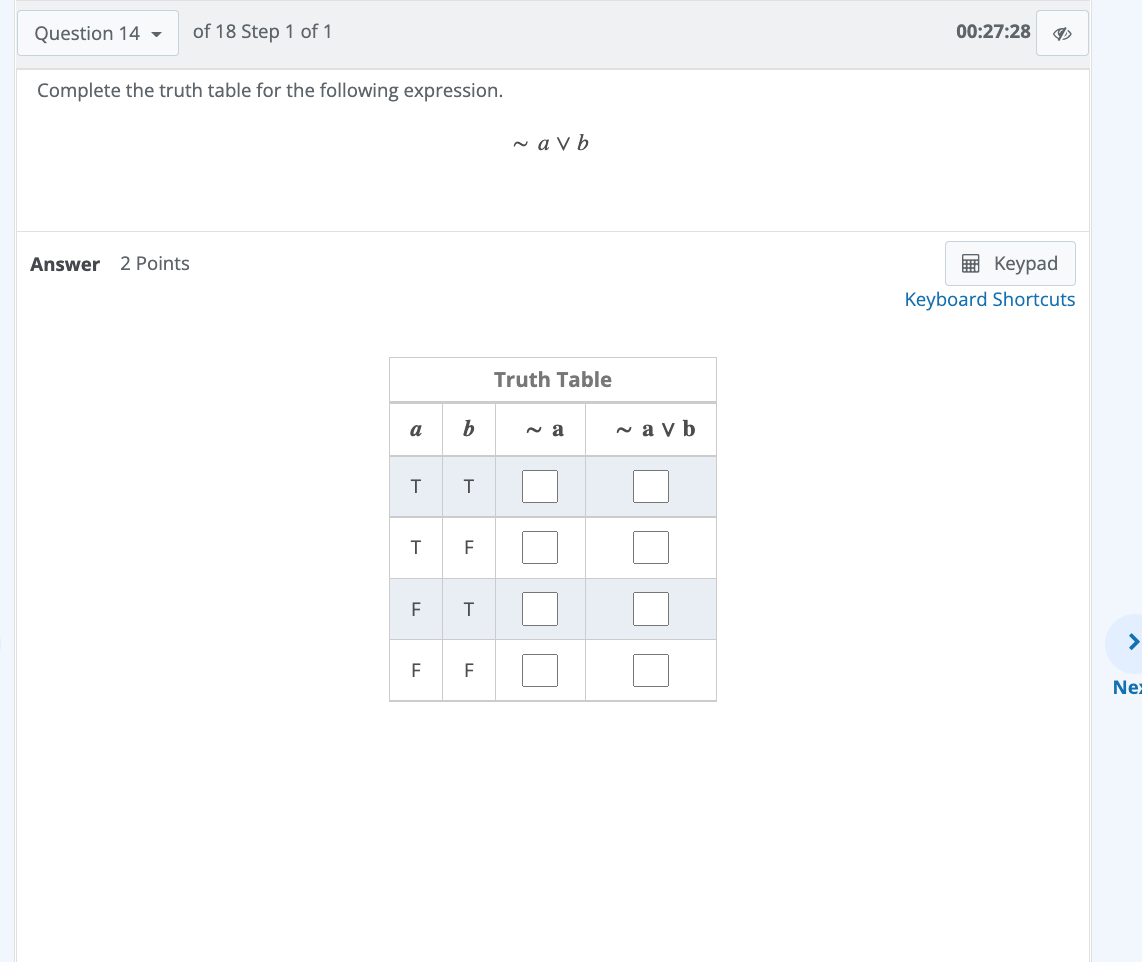
Task: Click the '~ a ∨ b' column header
Action: coord(650,430)
